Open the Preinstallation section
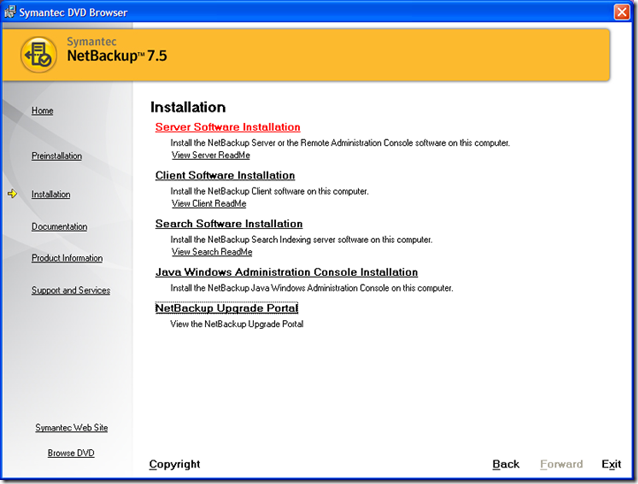Viewport: 638px width, 484px height. coord(57,156)
